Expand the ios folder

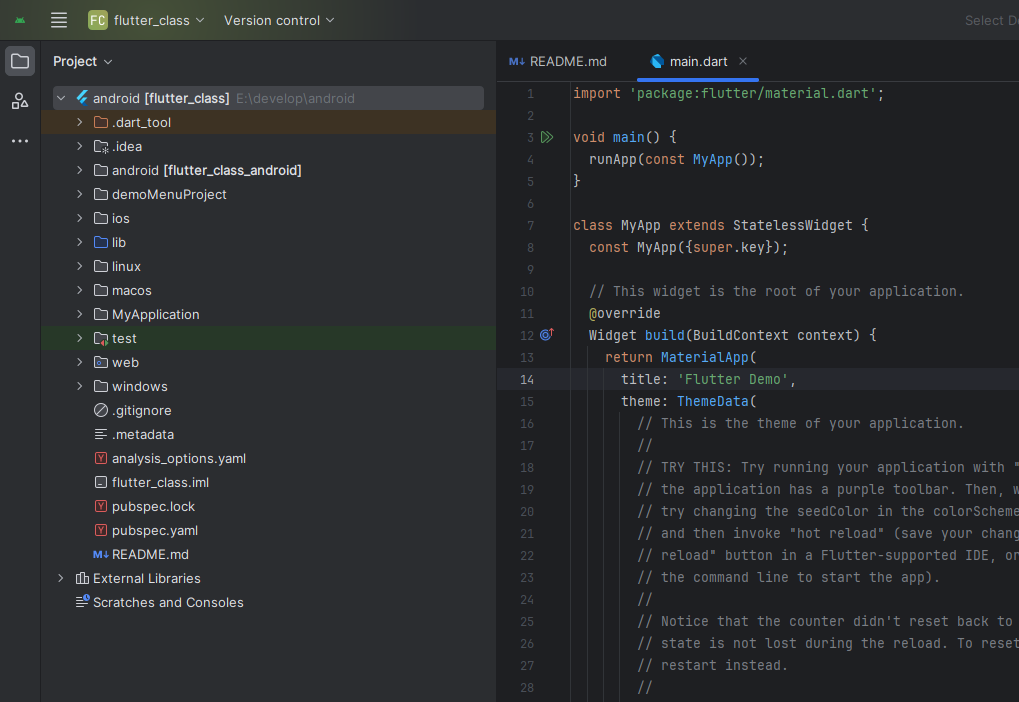(x=79, y=218)
